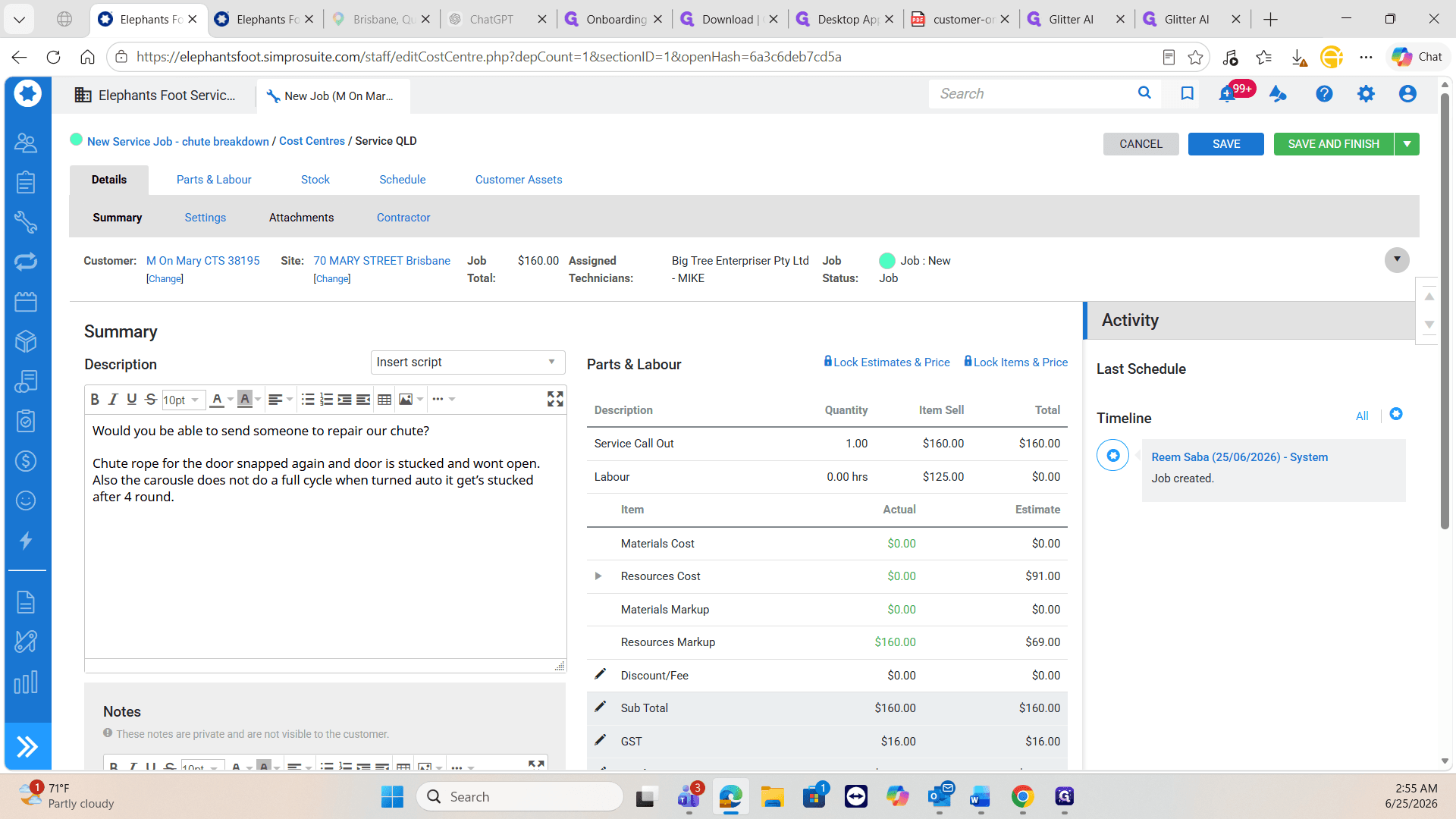
Task: Toggle strikethrough in Description editor toolbar
Action: click(x=151, y=400)
